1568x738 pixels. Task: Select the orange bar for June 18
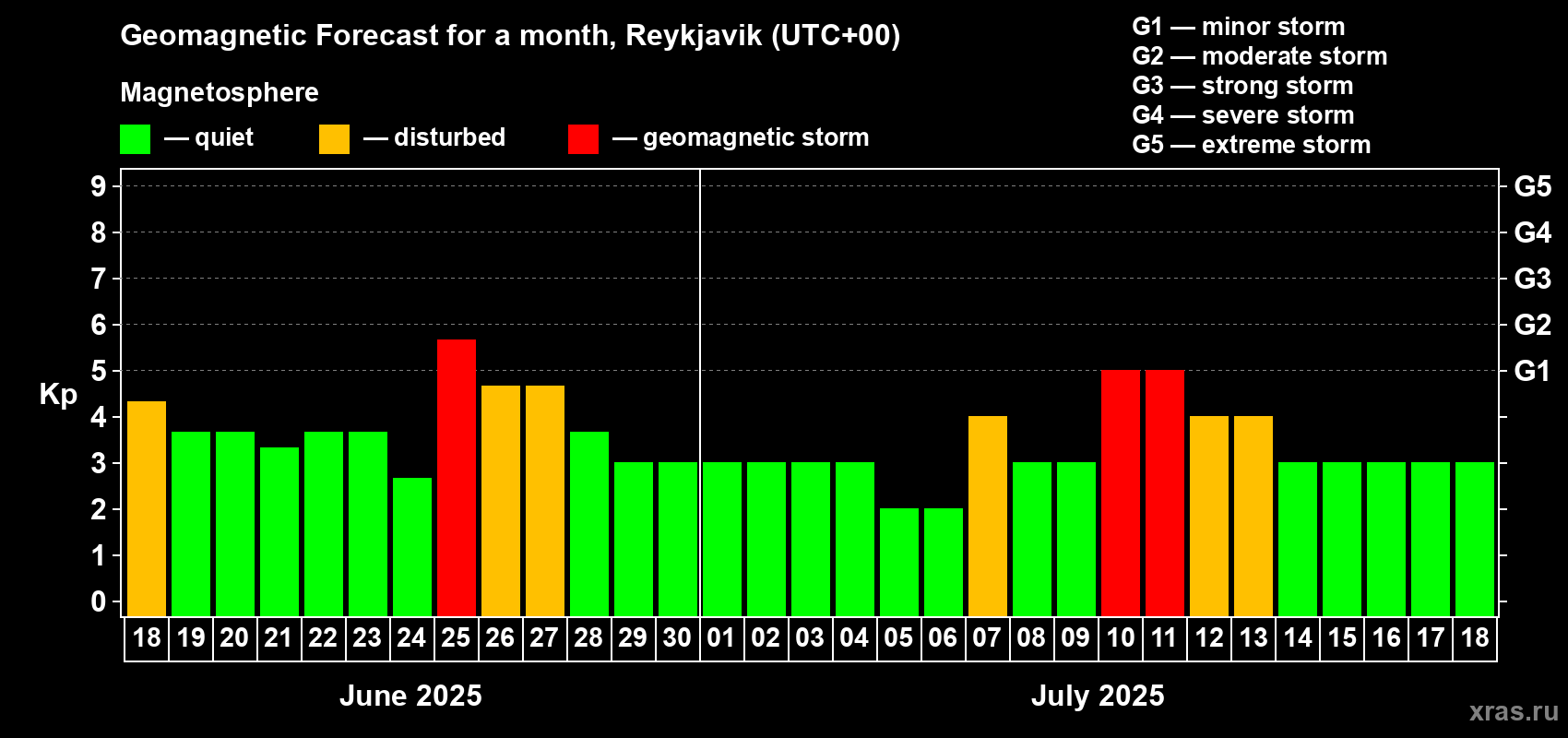(x=147, y=508)
